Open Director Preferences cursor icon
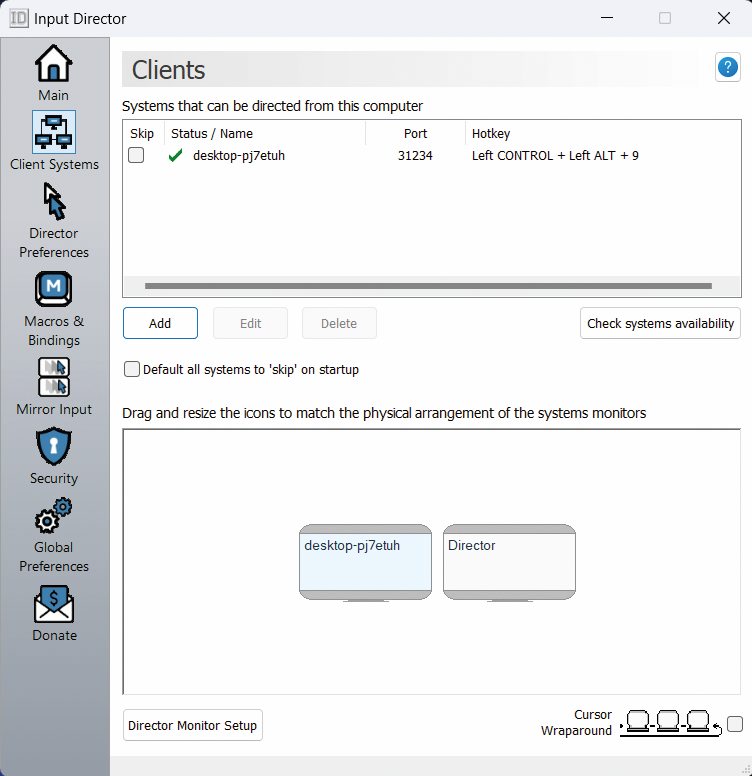 point(54,201)
